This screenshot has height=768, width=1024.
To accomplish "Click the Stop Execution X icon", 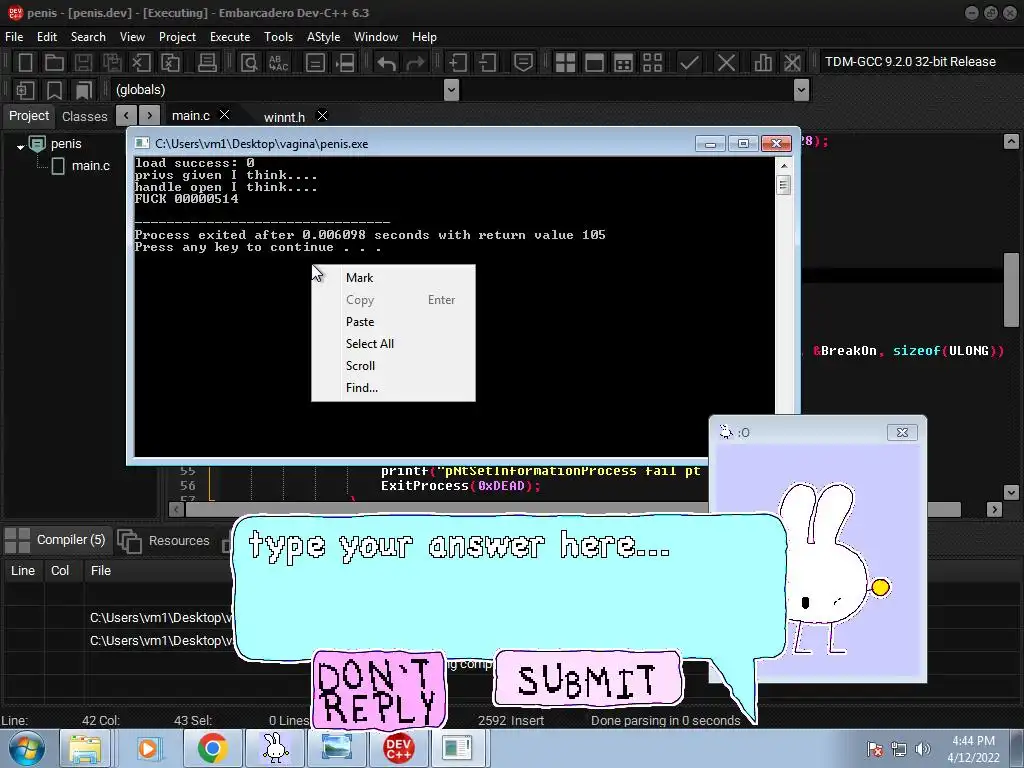I will [x=726, y=63].
